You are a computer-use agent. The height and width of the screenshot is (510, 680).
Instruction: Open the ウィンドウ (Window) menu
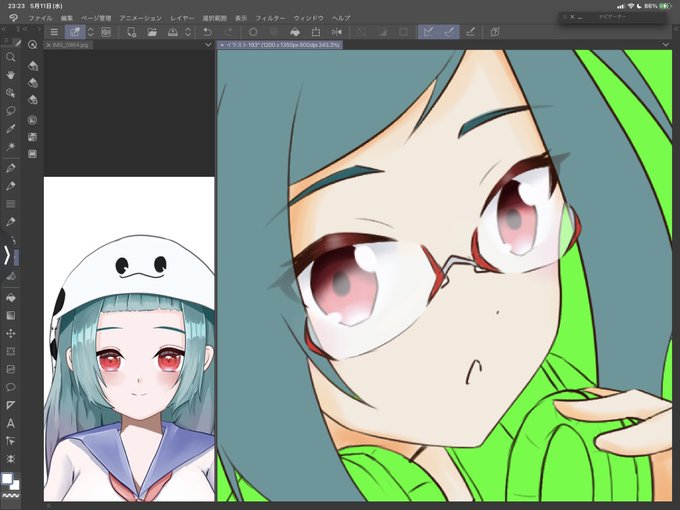308,18
